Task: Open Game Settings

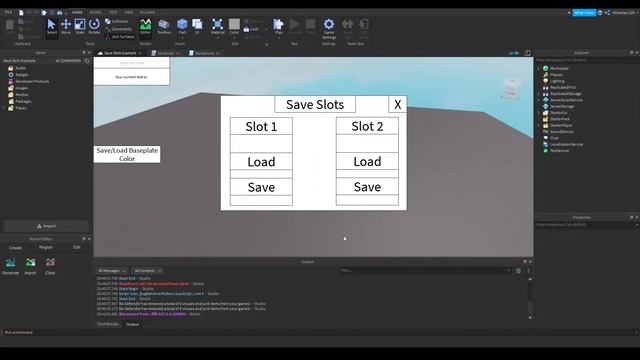Action: 329,29
